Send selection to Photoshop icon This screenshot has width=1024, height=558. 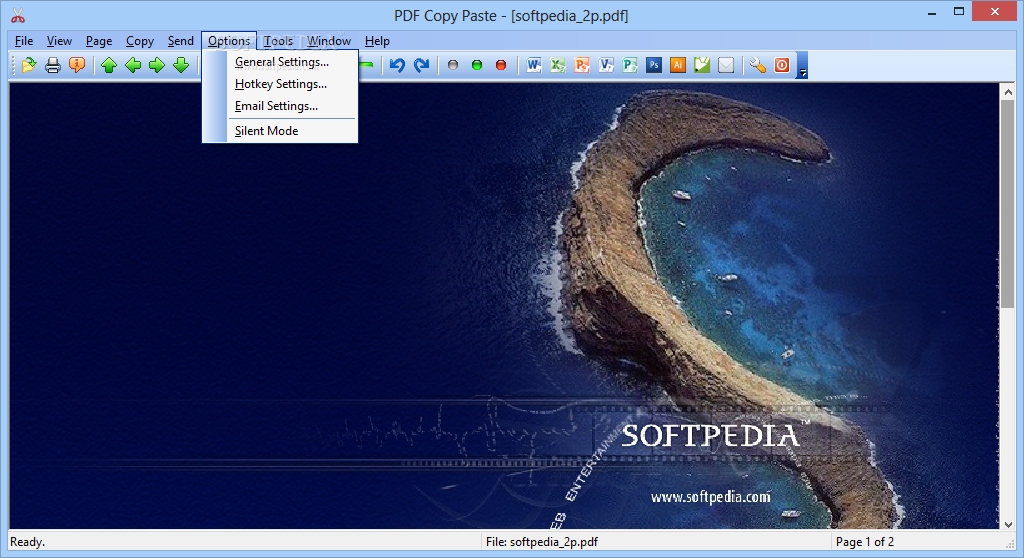654,65
